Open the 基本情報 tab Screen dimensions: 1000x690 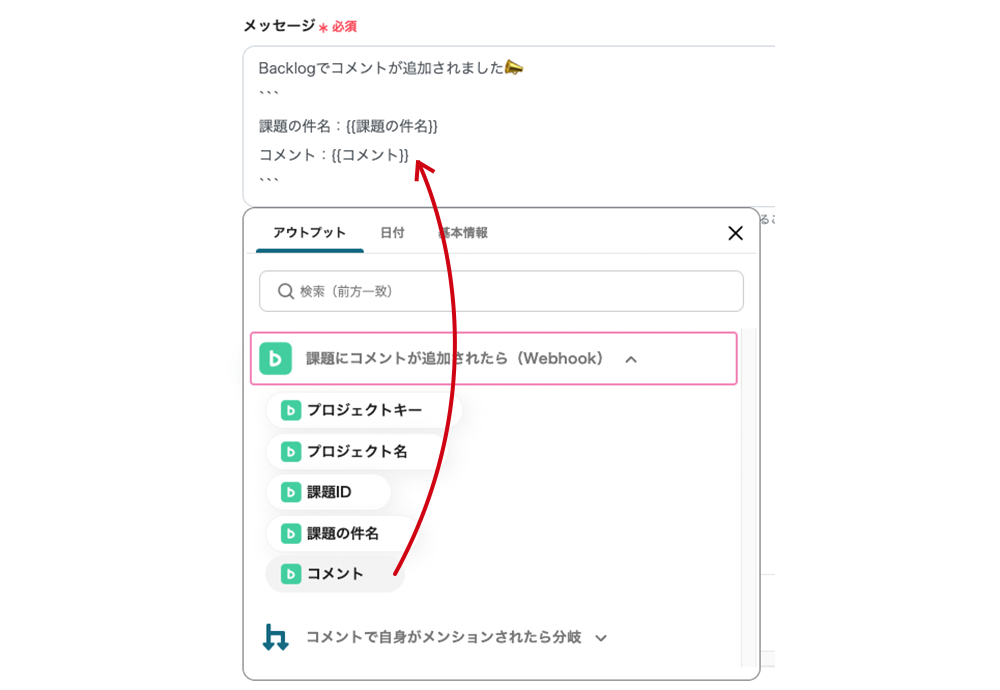pos(464,233)
